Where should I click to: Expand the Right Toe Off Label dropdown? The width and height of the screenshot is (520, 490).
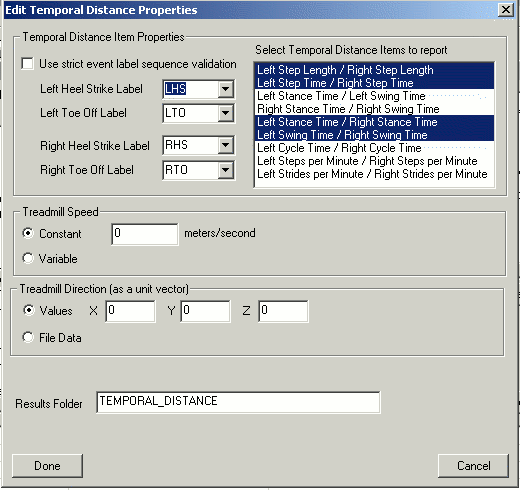[226, 170]
